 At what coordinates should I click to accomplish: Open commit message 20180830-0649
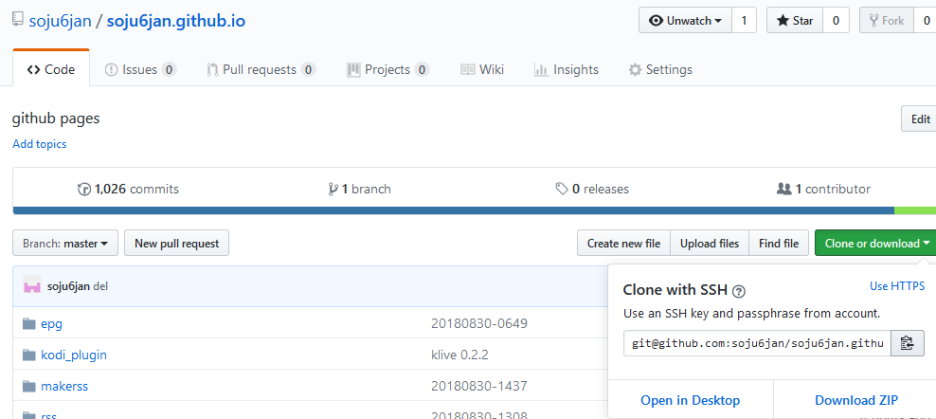tap(479, 324)
